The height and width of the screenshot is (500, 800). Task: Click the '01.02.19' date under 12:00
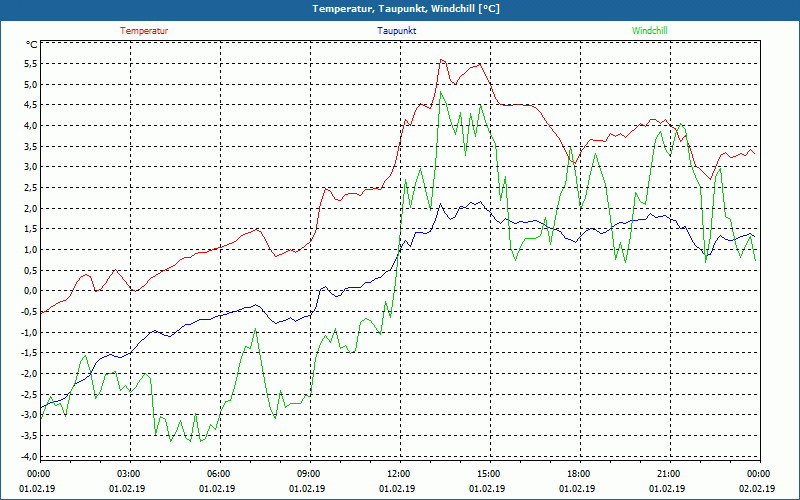click(397, 488)
